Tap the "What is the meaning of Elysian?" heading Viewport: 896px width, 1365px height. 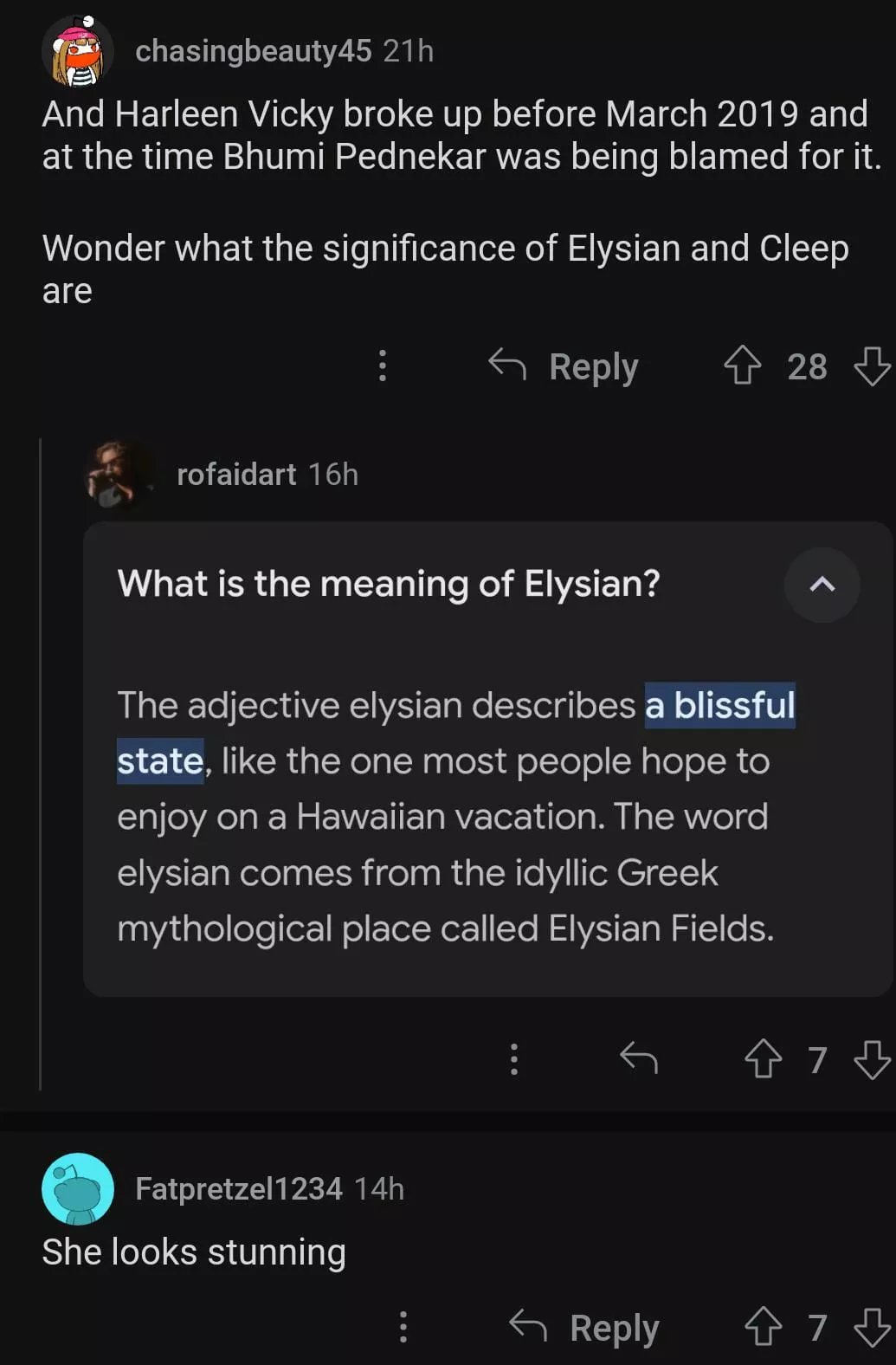click(389, 585)
